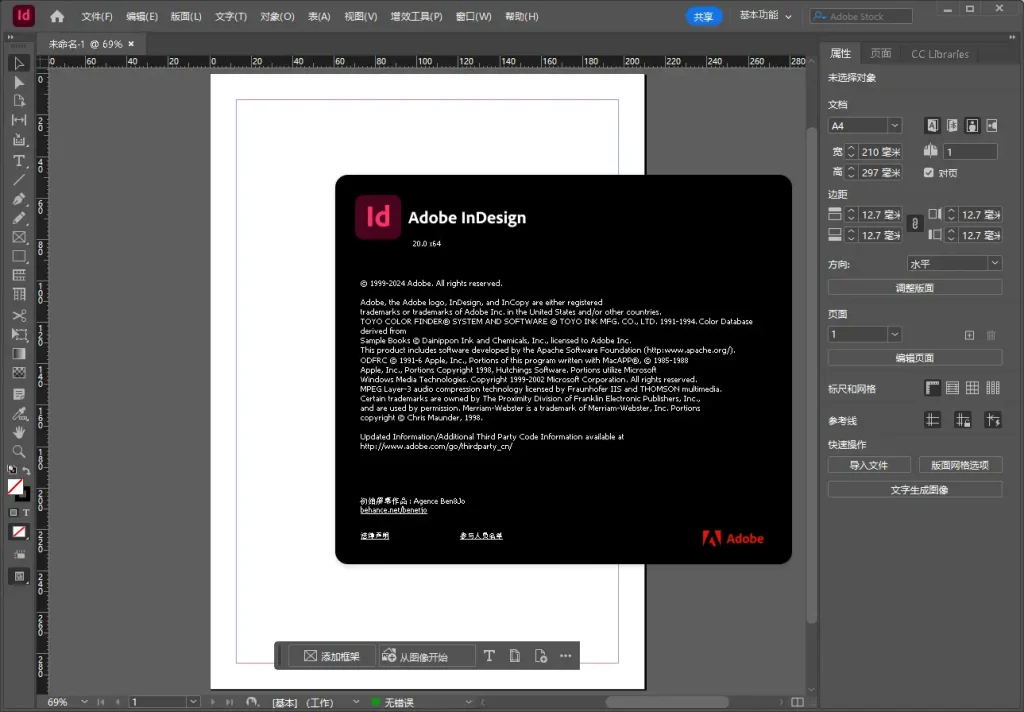This screenshot has height=712, width=1024.
Task: Select the Pen tool
Action: point(19,199)
